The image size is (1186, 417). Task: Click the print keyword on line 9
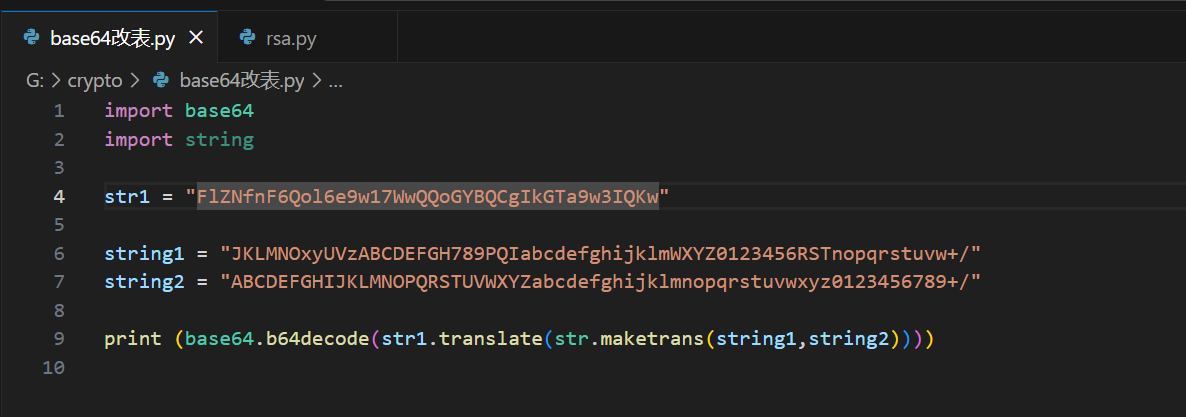pos(133,339)
